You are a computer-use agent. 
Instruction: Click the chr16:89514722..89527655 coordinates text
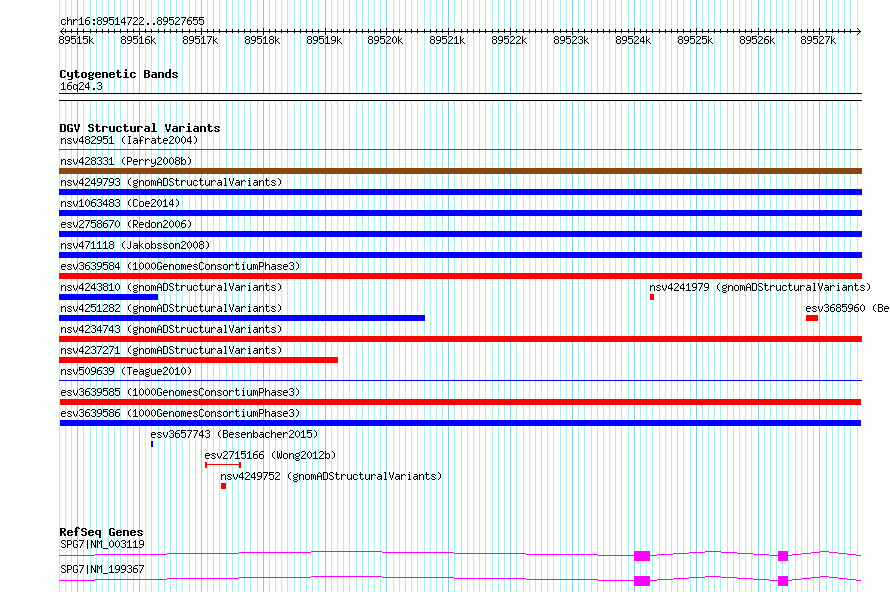coord(132,21)
